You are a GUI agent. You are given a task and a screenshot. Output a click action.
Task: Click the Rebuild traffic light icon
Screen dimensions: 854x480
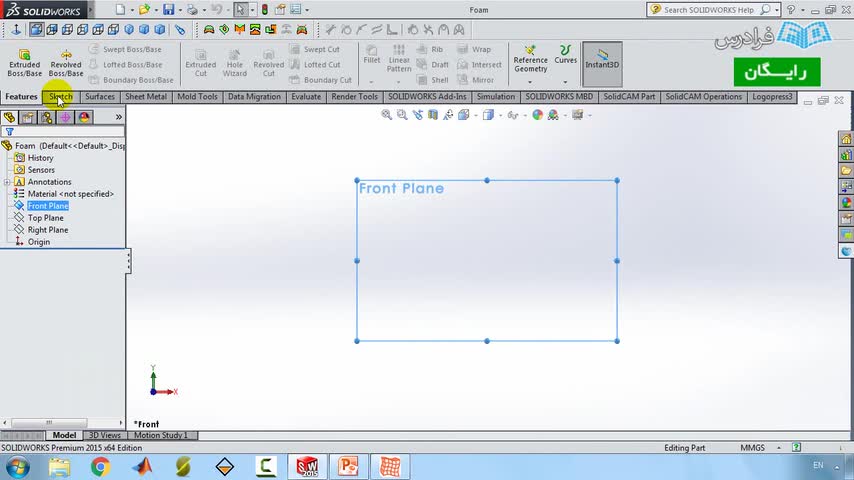click(265, 10)
